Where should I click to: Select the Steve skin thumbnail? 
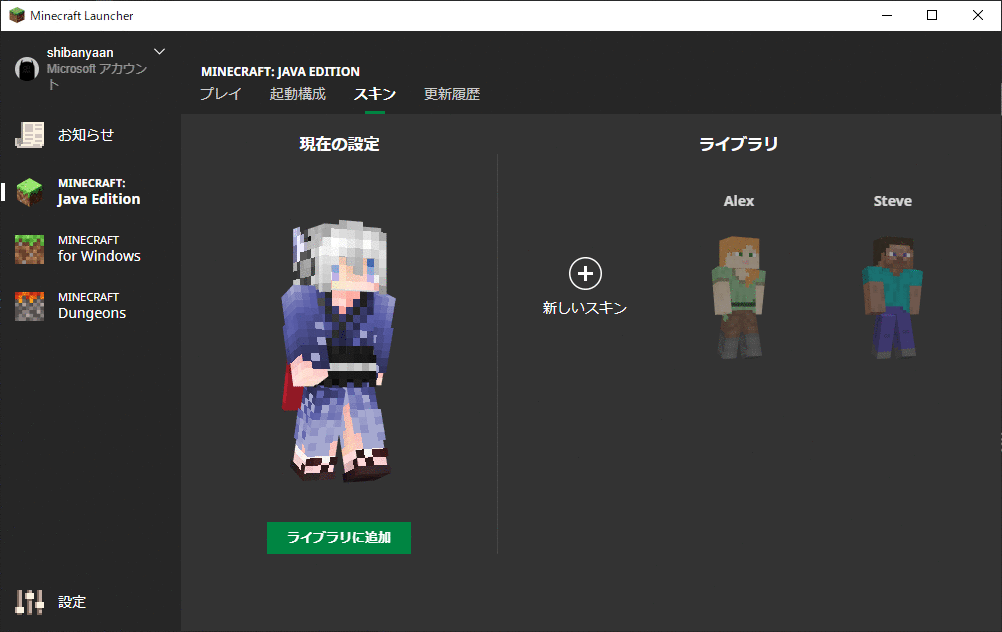[891, 293]
